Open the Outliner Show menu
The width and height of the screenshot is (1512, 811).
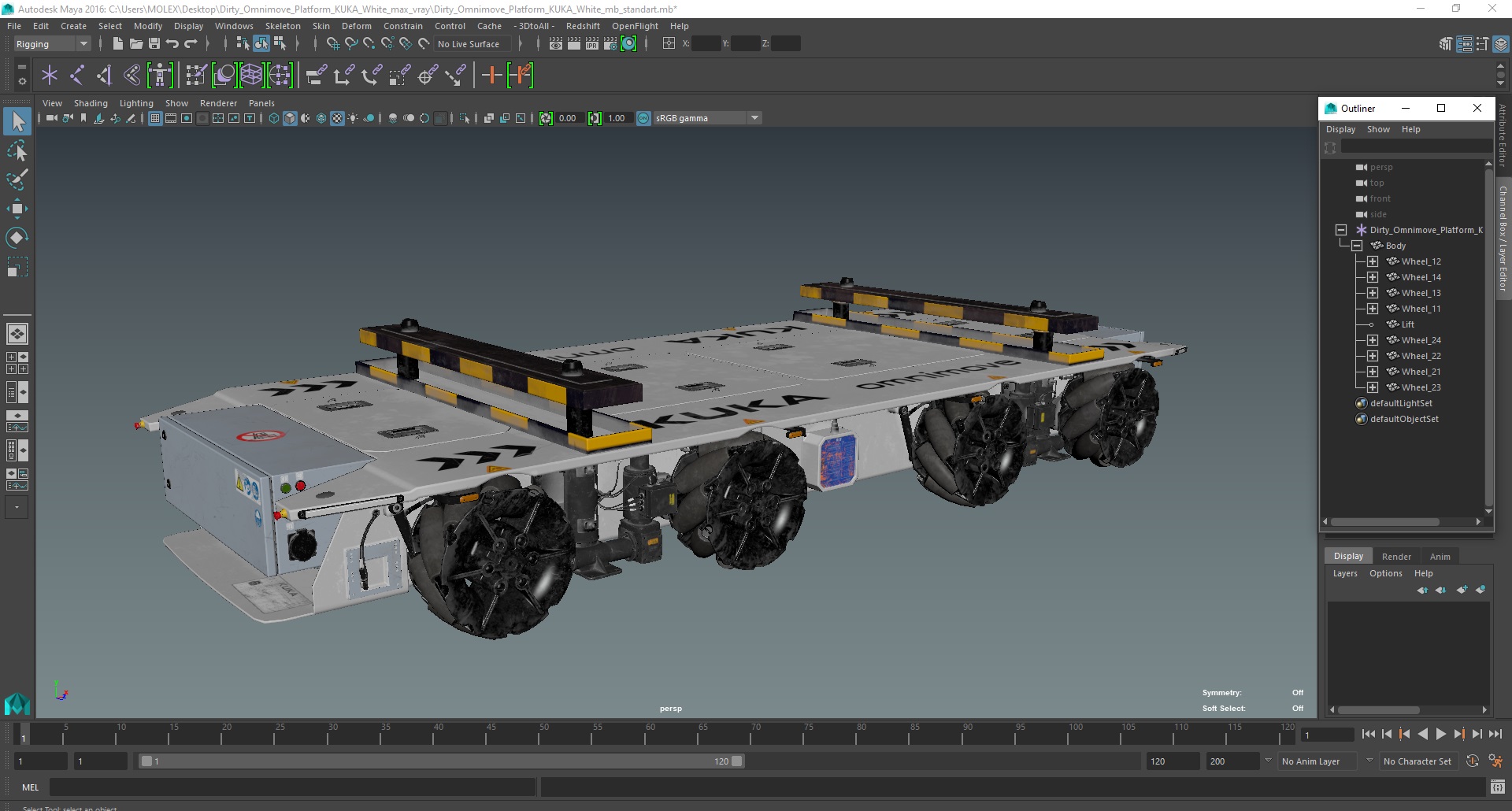(1378, 129)
